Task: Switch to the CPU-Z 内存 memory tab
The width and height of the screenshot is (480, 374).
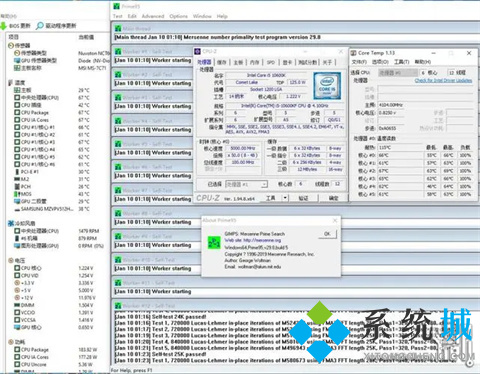Action: [254, 62]
